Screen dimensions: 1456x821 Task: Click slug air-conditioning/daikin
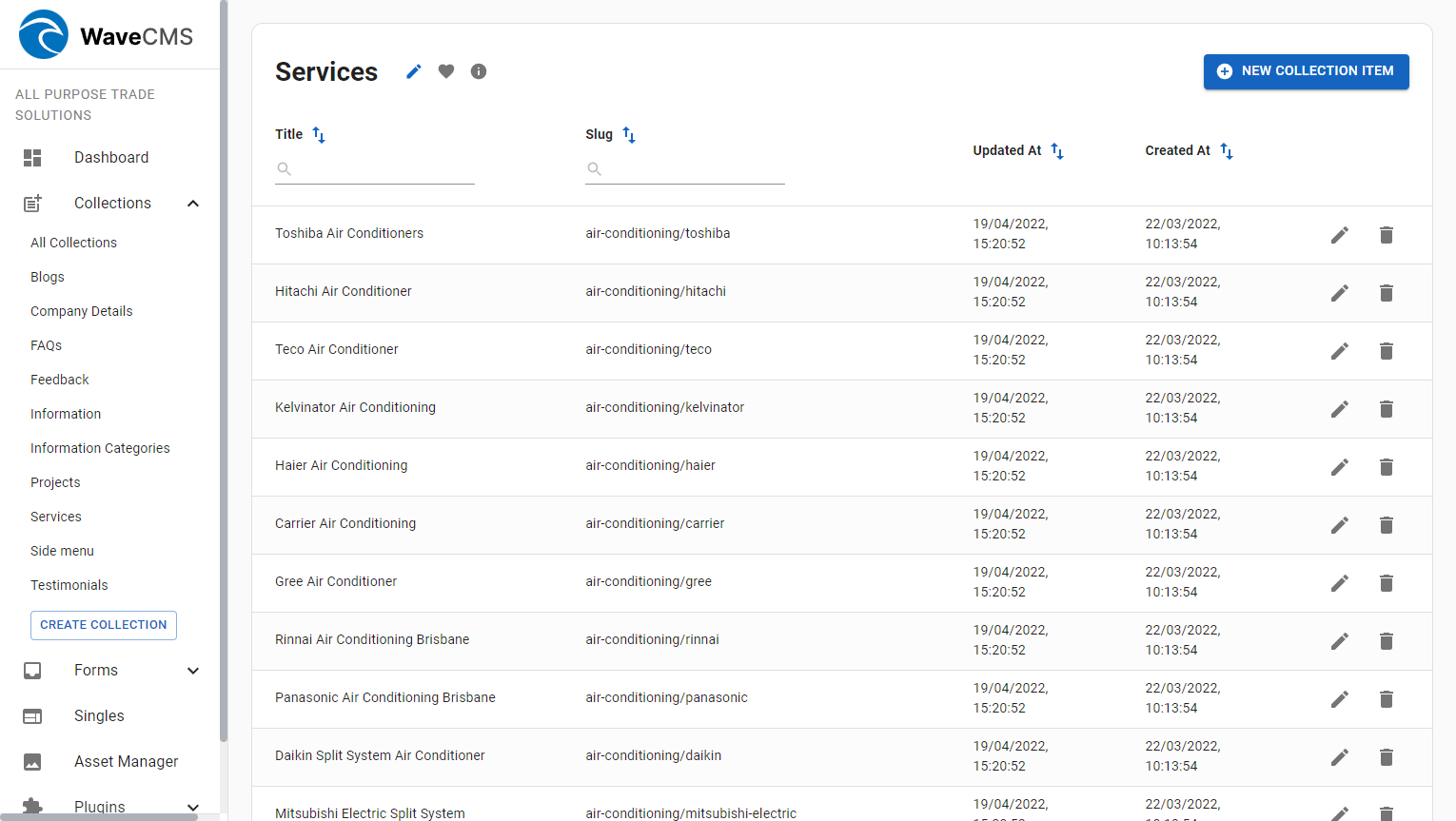(653, 755)
